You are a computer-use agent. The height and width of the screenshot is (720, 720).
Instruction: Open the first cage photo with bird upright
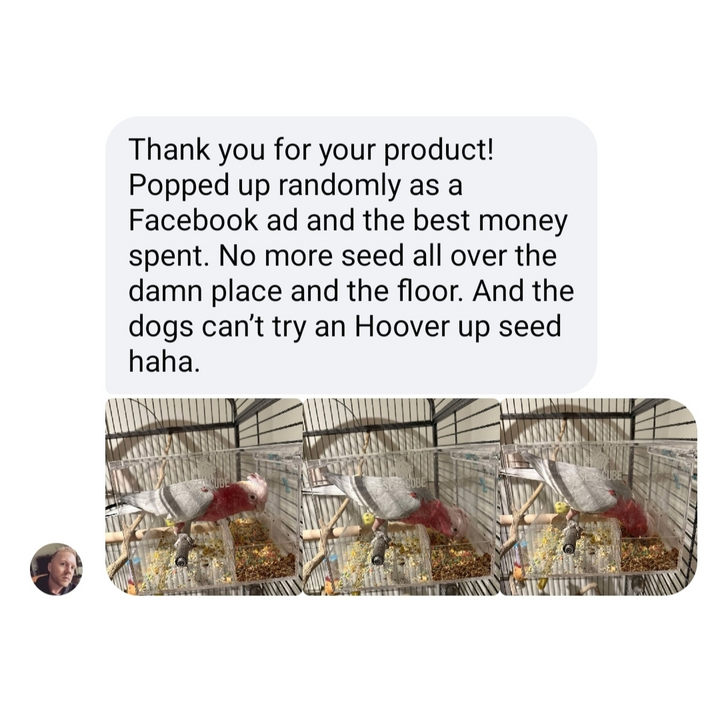tap(204, 497)
